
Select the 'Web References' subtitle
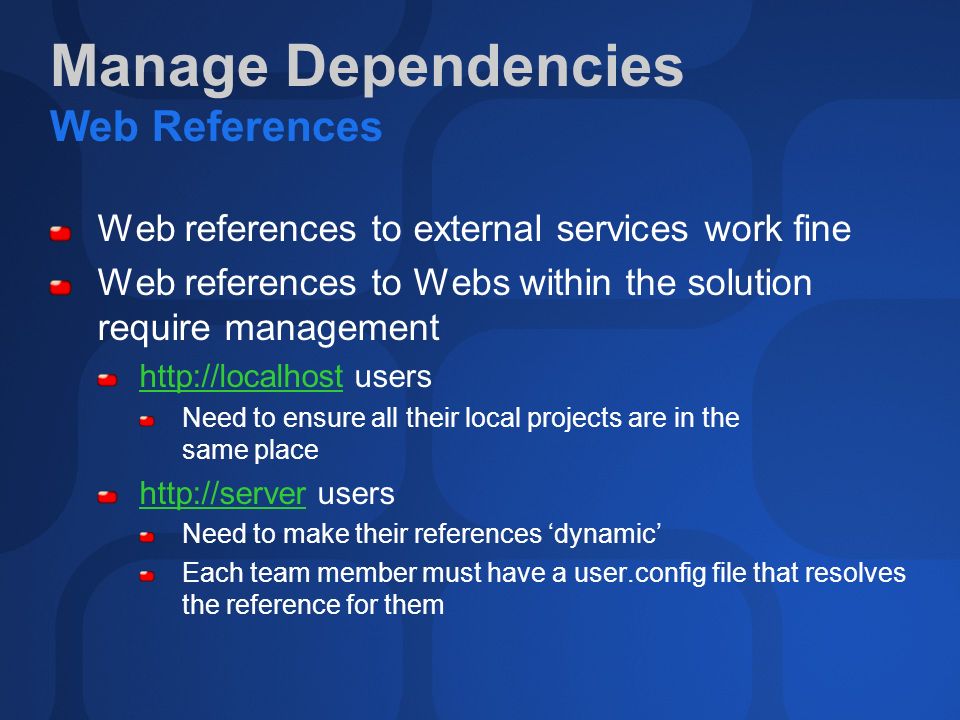click(217, 126)
